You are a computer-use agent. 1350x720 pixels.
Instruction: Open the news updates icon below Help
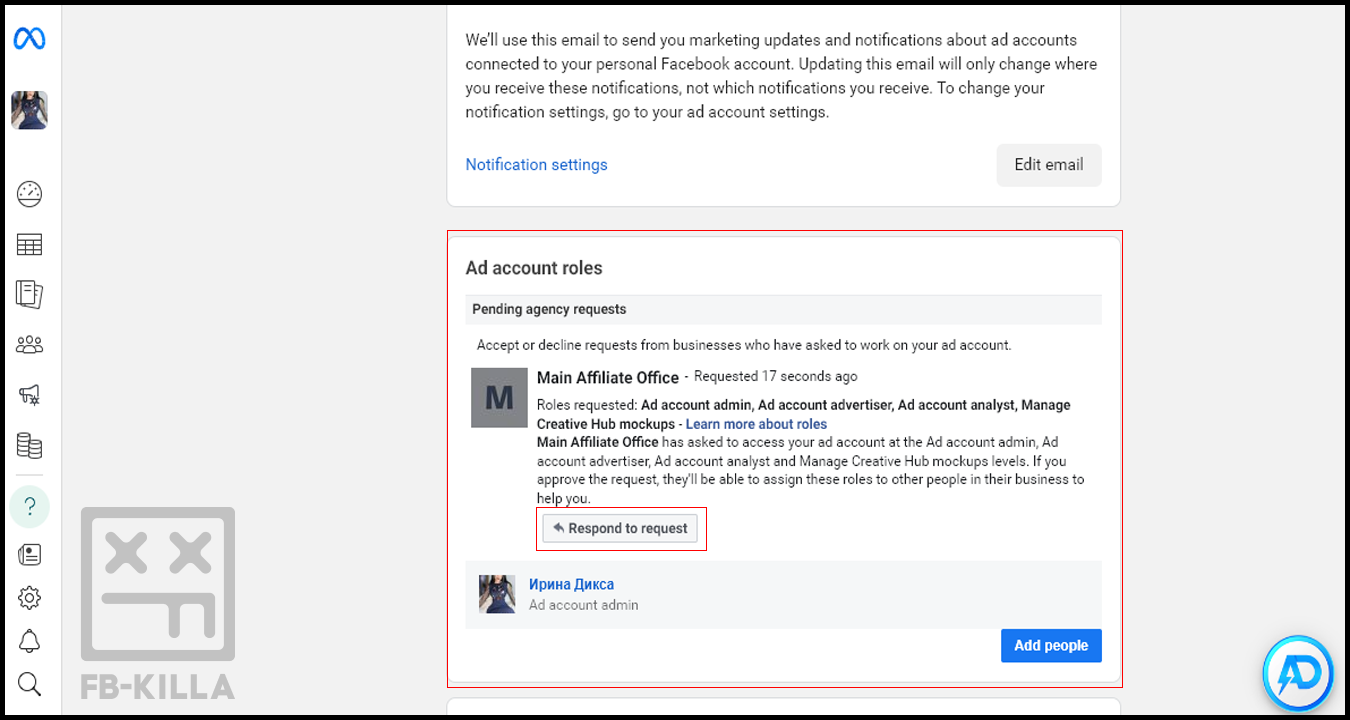click(29, 554)
